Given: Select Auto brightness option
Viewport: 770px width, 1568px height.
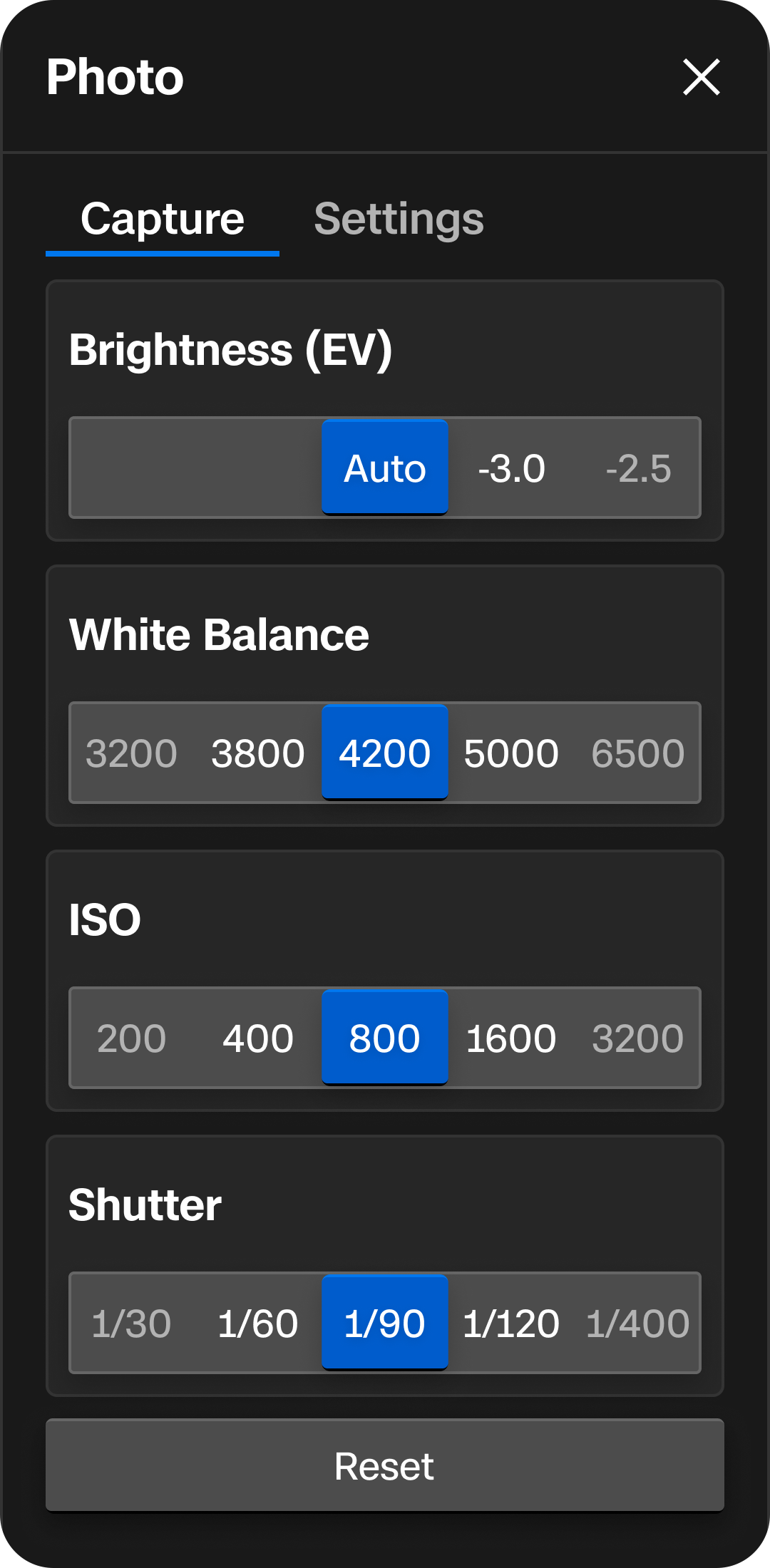Looking at the screenshot, I should pos(385,468).
